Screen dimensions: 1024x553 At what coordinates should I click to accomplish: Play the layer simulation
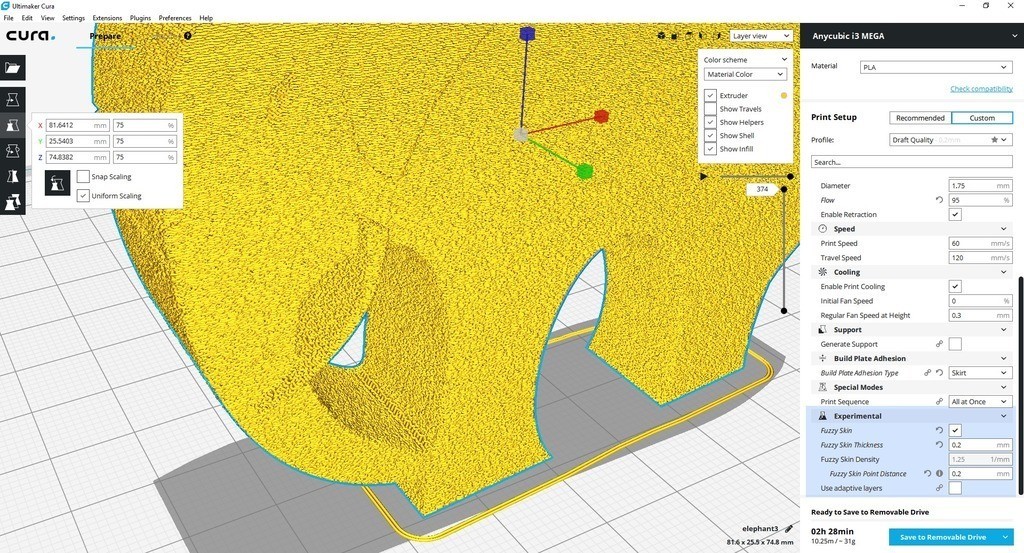pyautogui.click(x=703, y=176)
